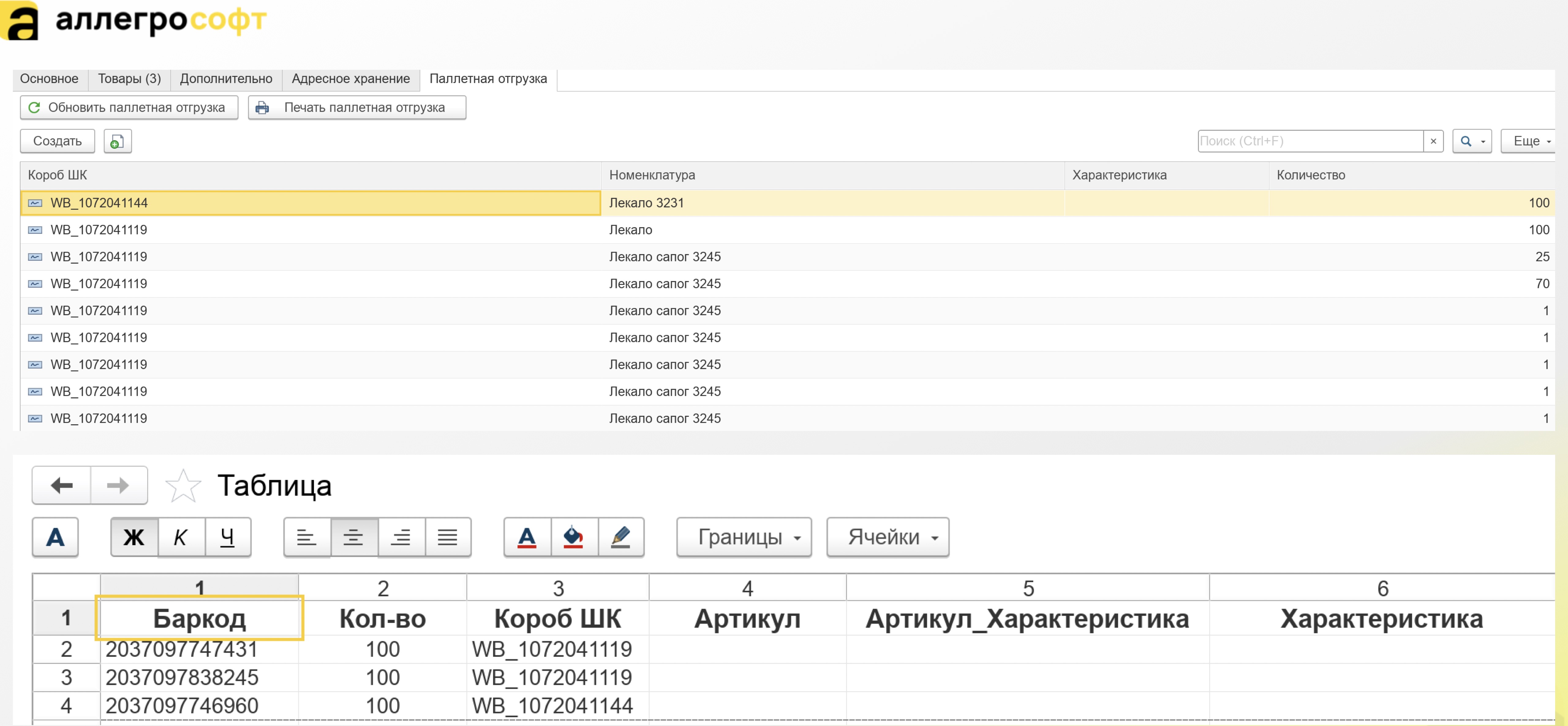1568x726 pixels.
Task: Choose text color with the red-underlined A
Action: click(527, 537)
